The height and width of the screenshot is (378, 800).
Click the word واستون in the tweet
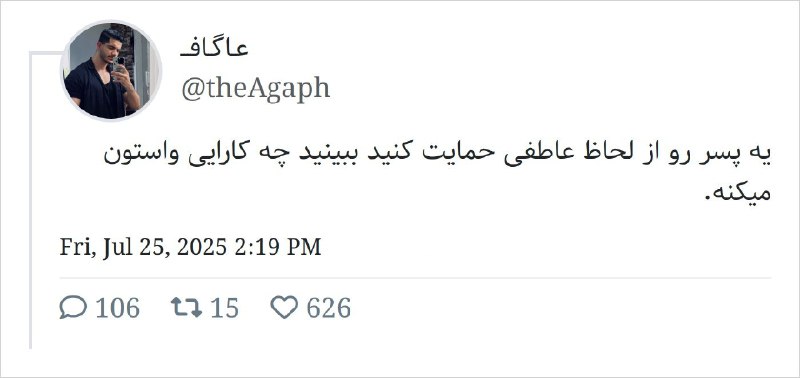(x=141, y=155)
